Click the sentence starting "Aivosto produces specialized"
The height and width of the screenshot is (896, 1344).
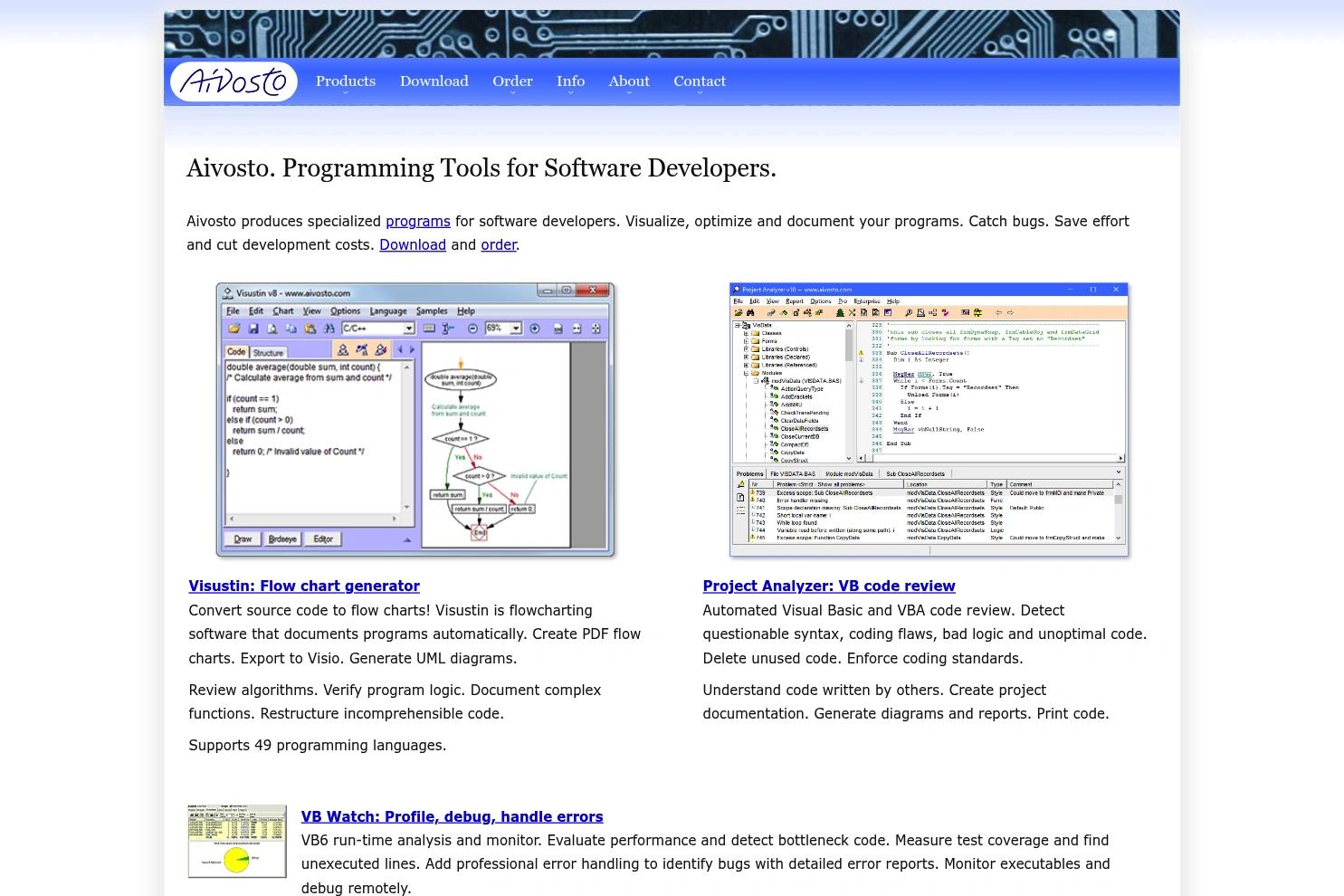point(658,233)
